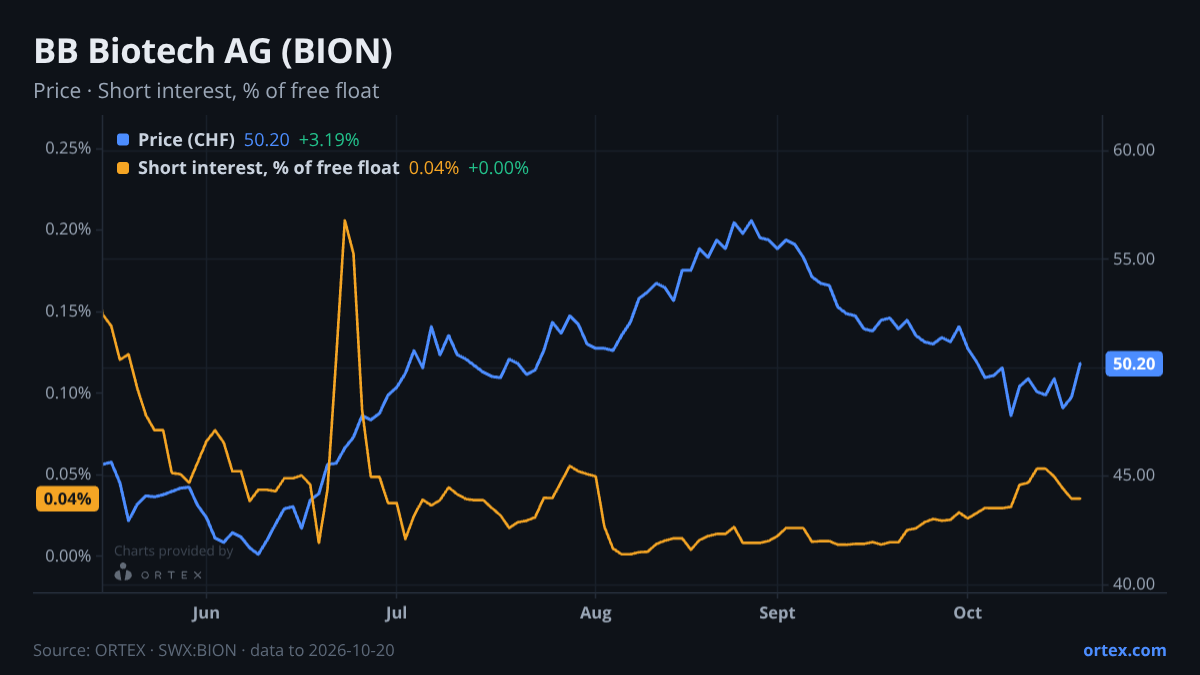Viewport: 1200px width, 675px height.
Task: Click the +3.19% price change value
Action: (x=328, y=140)
